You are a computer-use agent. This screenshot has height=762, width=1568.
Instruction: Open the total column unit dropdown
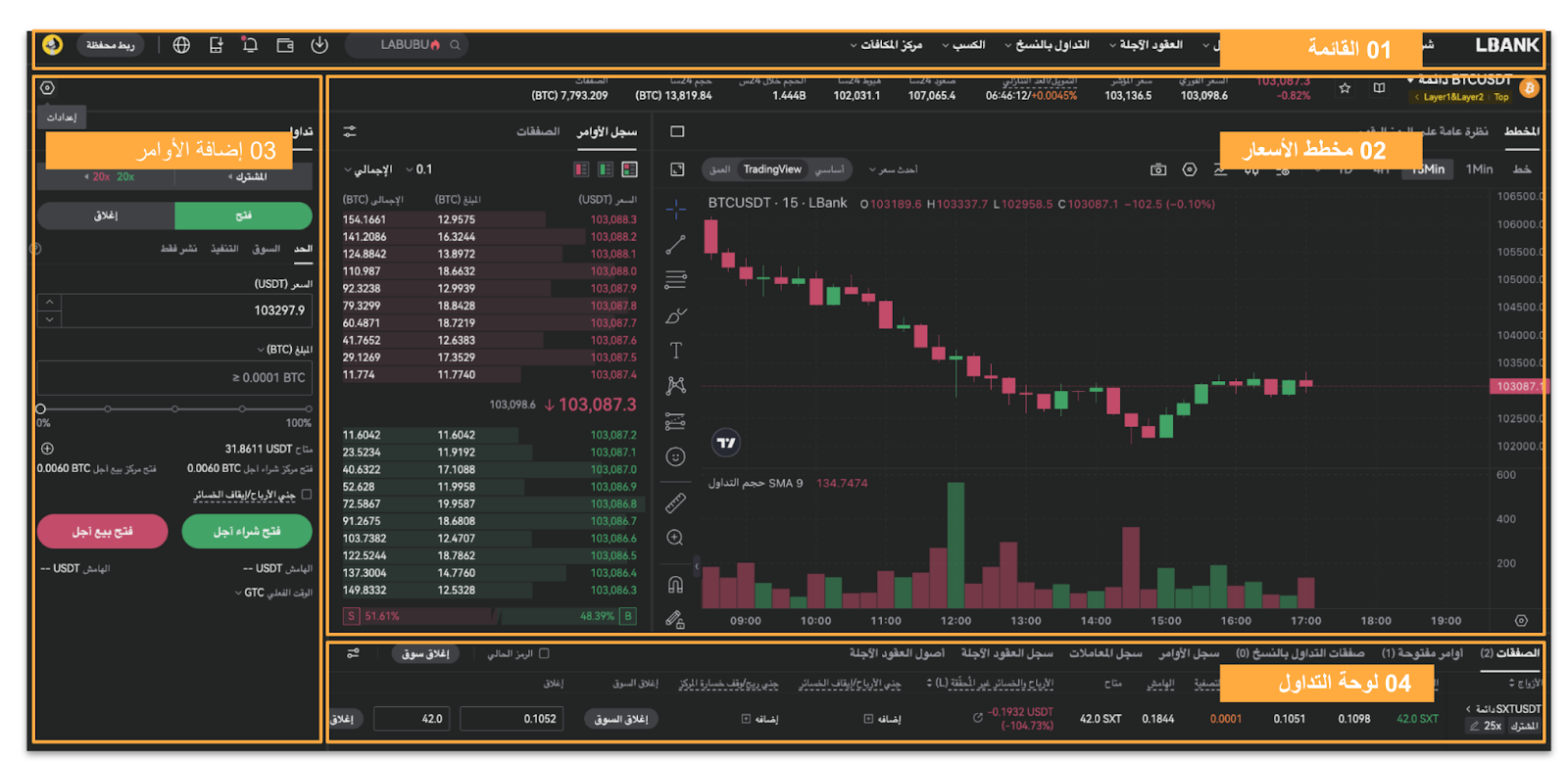(367, 169)
